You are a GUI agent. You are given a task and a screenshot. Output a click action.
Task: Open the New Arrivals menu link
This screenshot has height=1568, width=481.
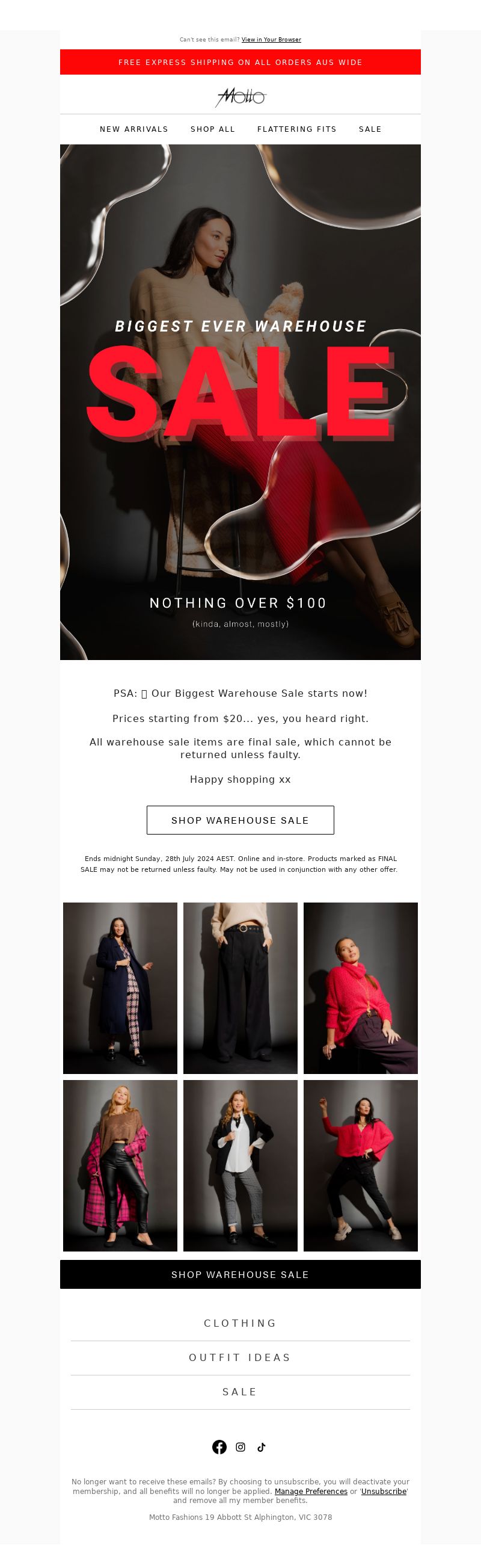134,129
